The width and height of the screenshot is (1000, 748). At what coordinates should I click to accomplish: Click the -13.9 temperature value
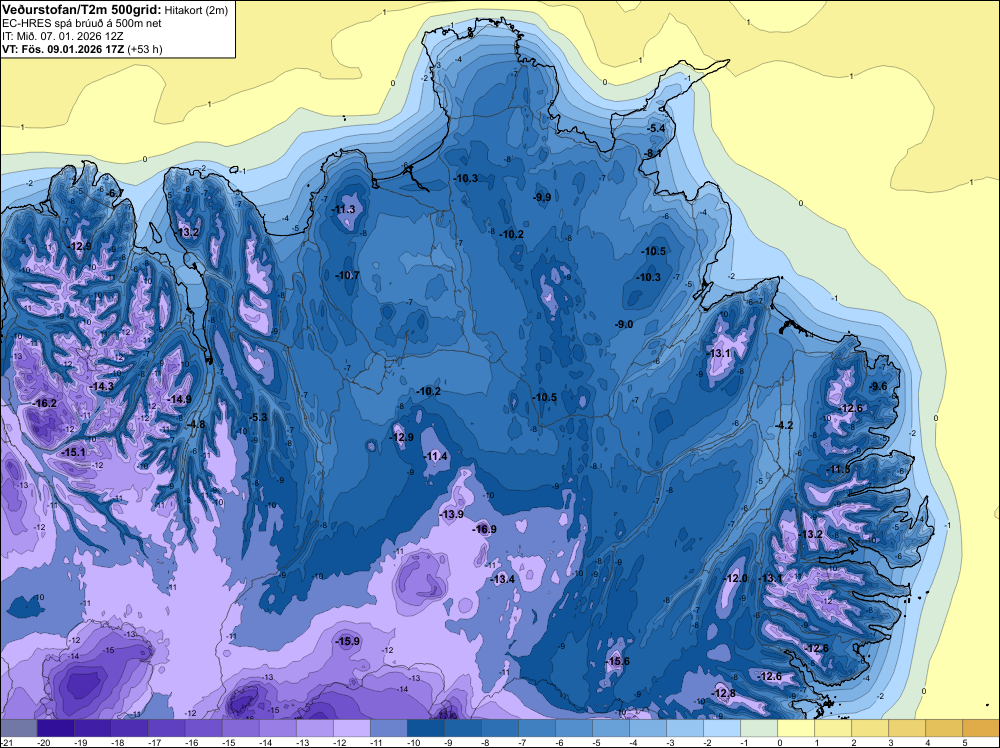tap(452, 514)
